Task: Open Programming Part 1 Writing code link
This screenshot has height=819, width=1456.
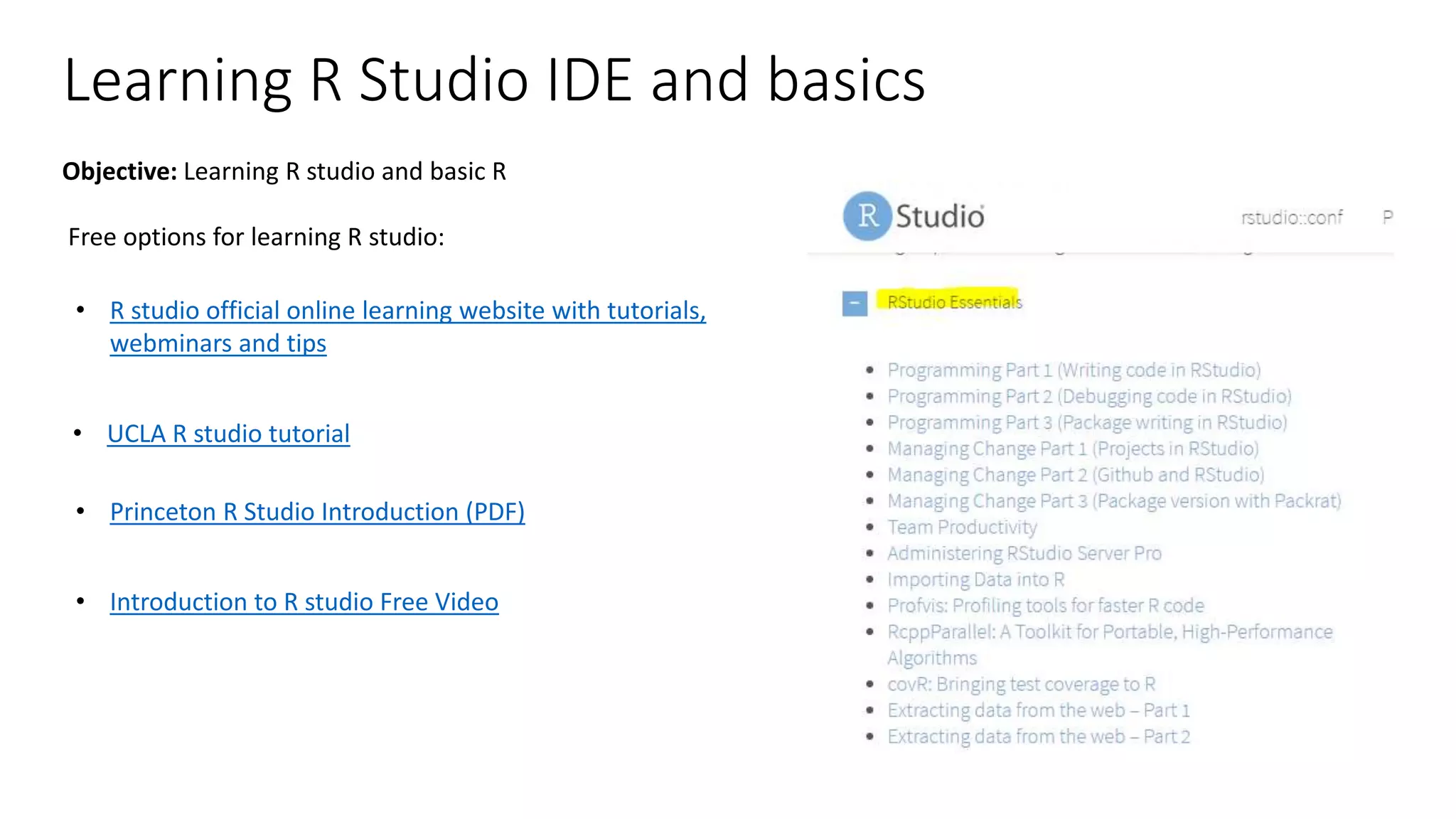Action: [1074, 370]
